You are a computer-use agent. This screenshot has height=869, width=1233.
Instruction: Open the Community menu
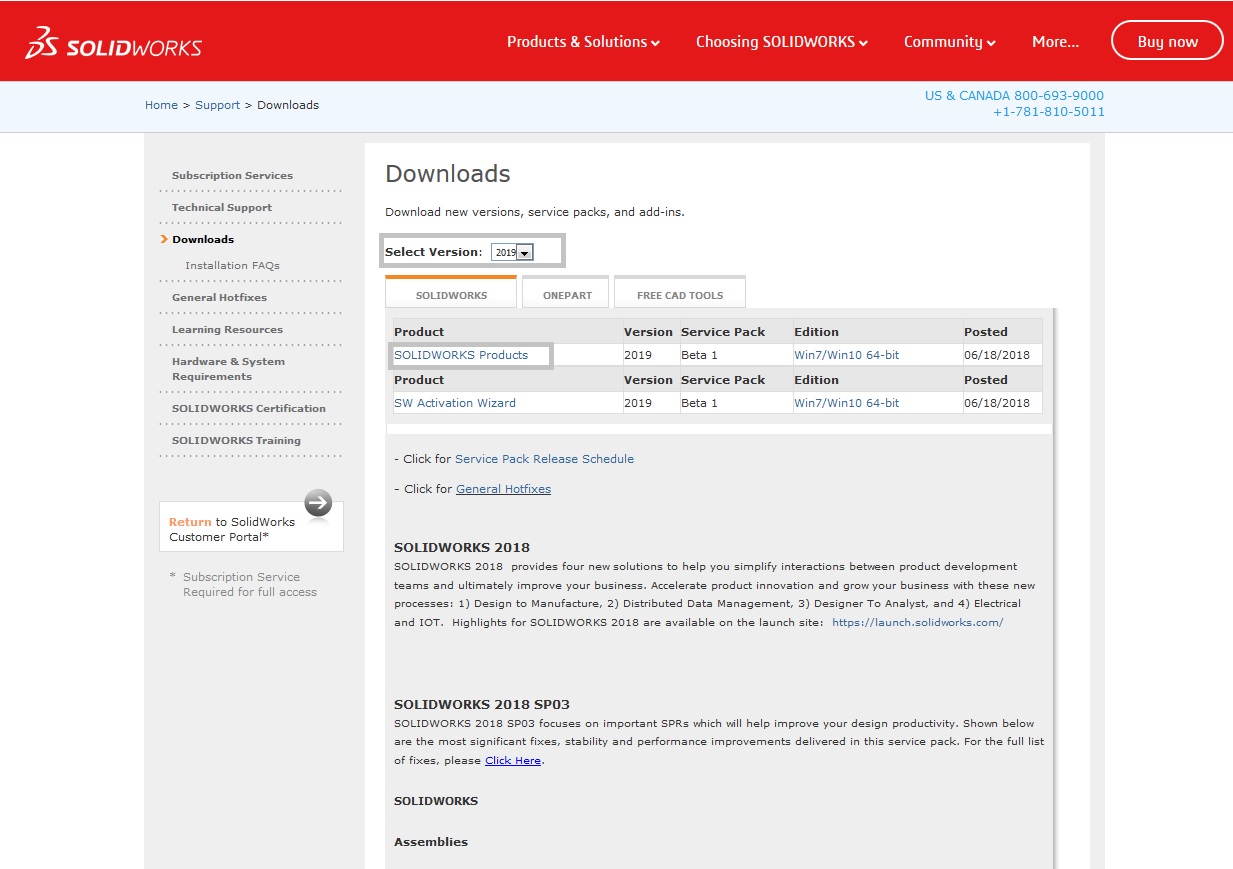click(x=949, y=42)
